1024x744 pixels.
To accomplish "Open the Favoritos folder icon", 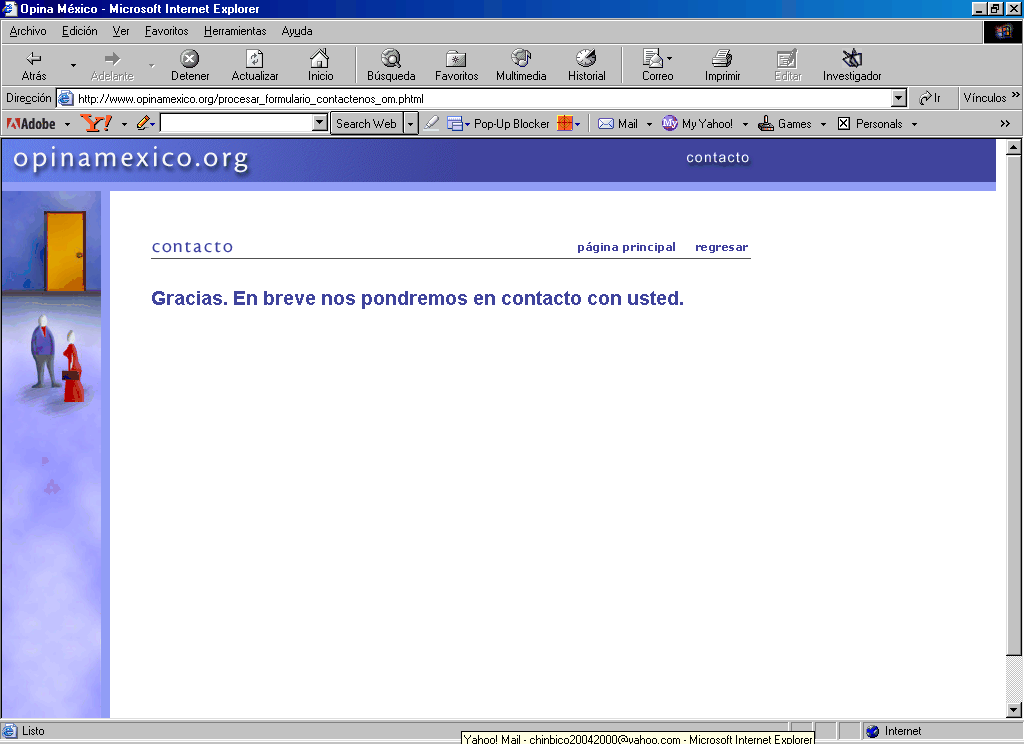I will click(x=456, y=59).
